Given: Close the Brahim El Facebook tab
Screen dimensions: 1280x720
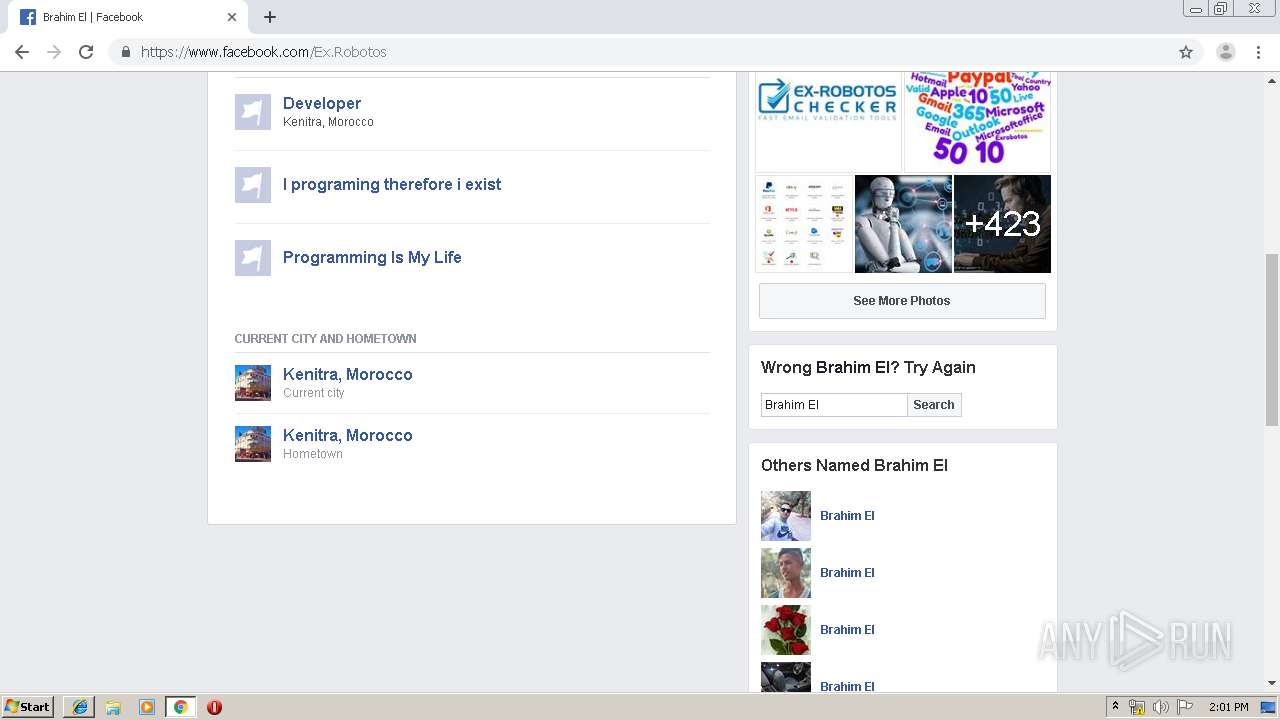Looking at the screenshot, I should click(x=232, y=17).
